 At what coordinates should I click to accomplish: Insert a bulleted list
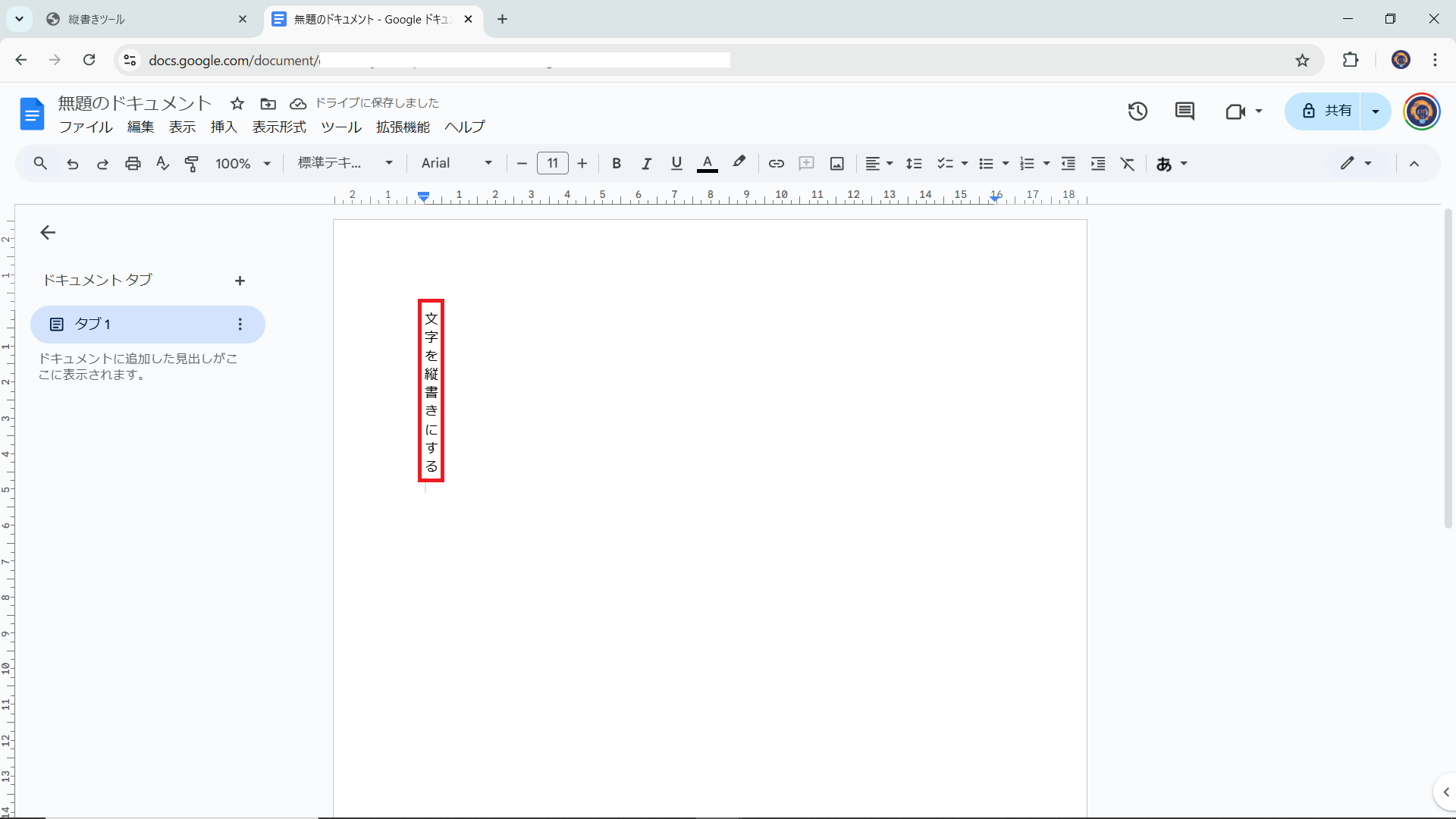coord(986,163)
